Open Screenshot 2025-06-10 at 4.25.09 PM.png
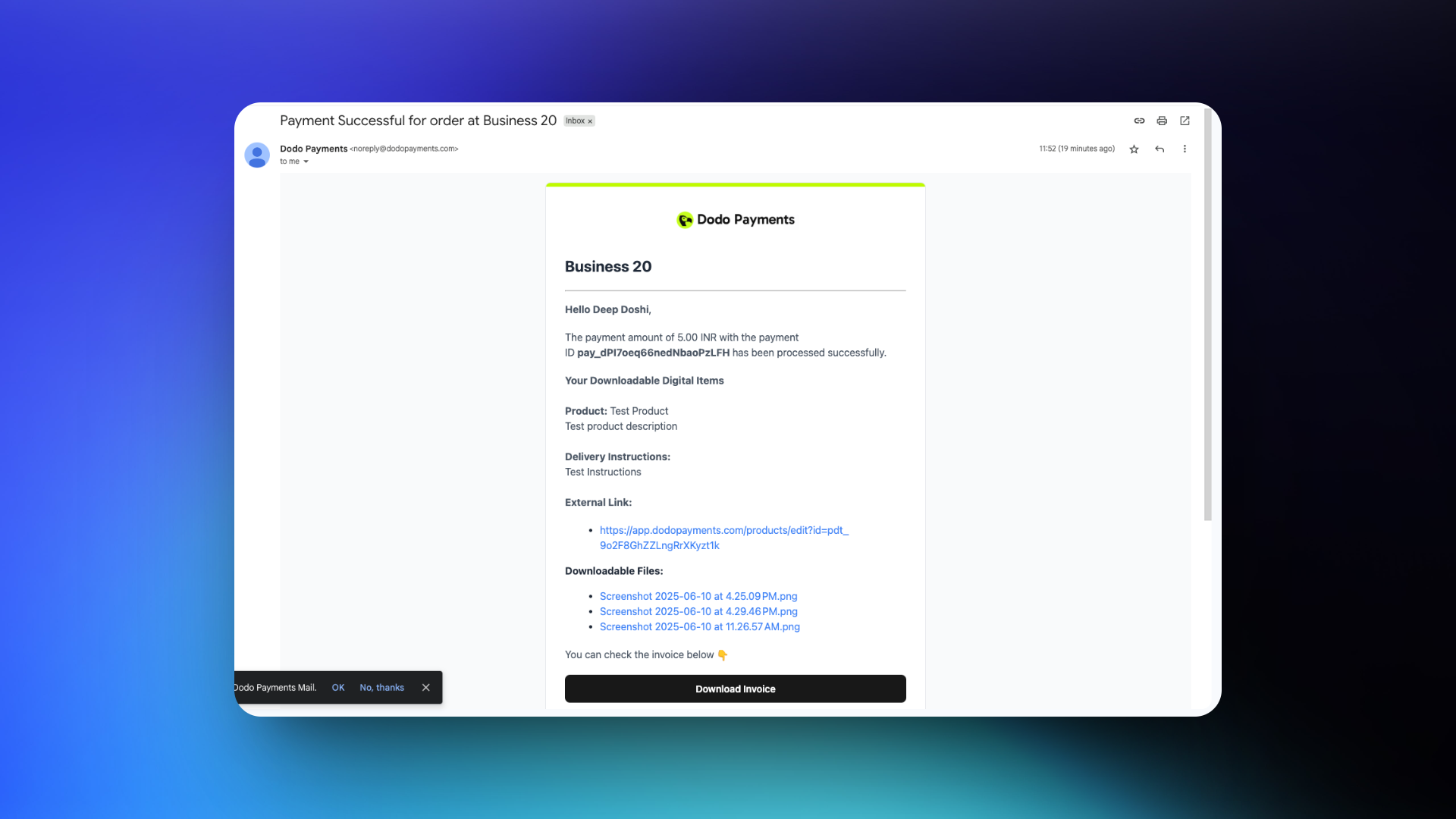This screenshot has height=819, width=1456. (x=698, y=596)
